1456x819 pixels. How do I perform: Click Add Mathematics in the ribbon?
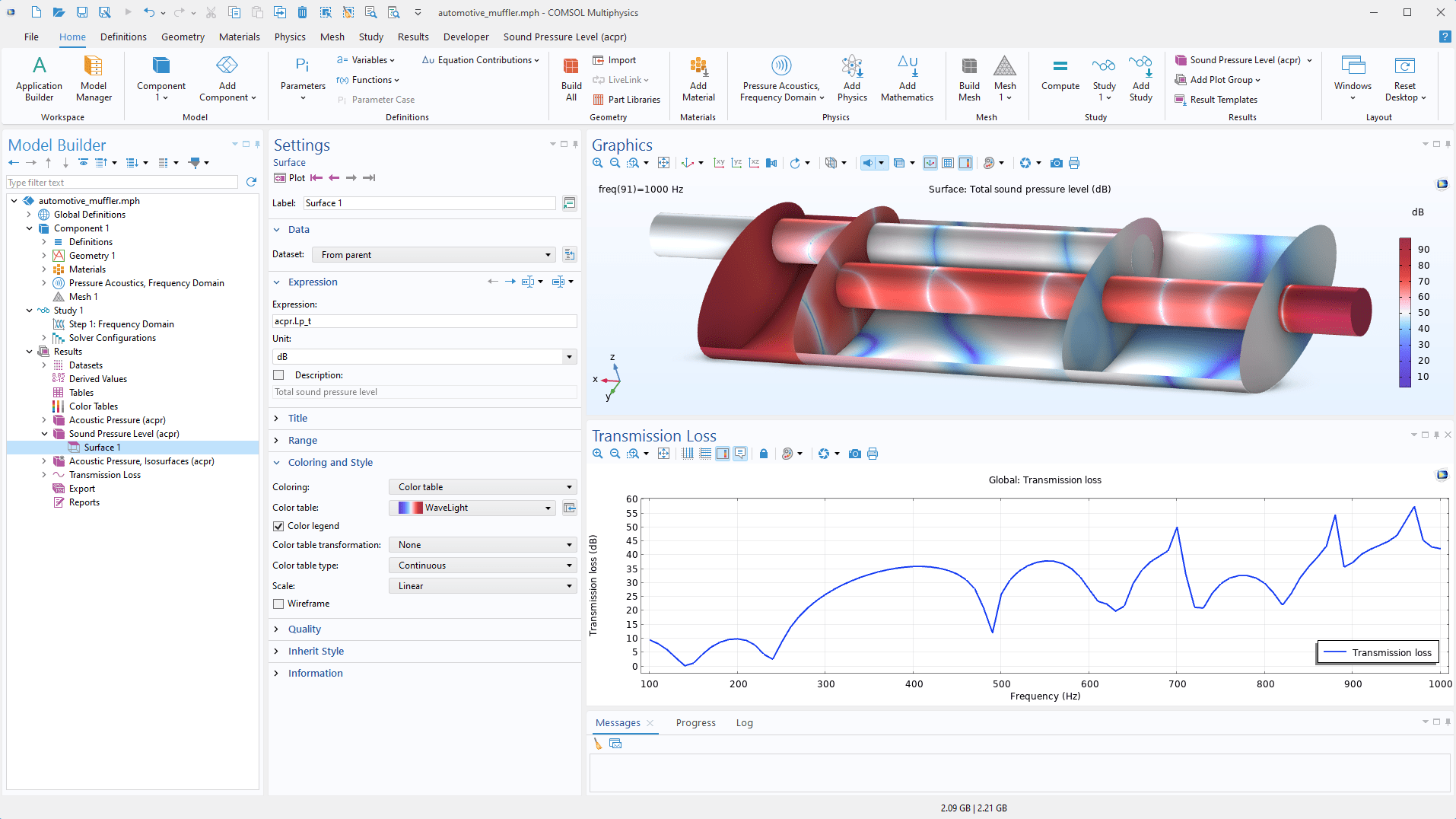pos(907,78)
